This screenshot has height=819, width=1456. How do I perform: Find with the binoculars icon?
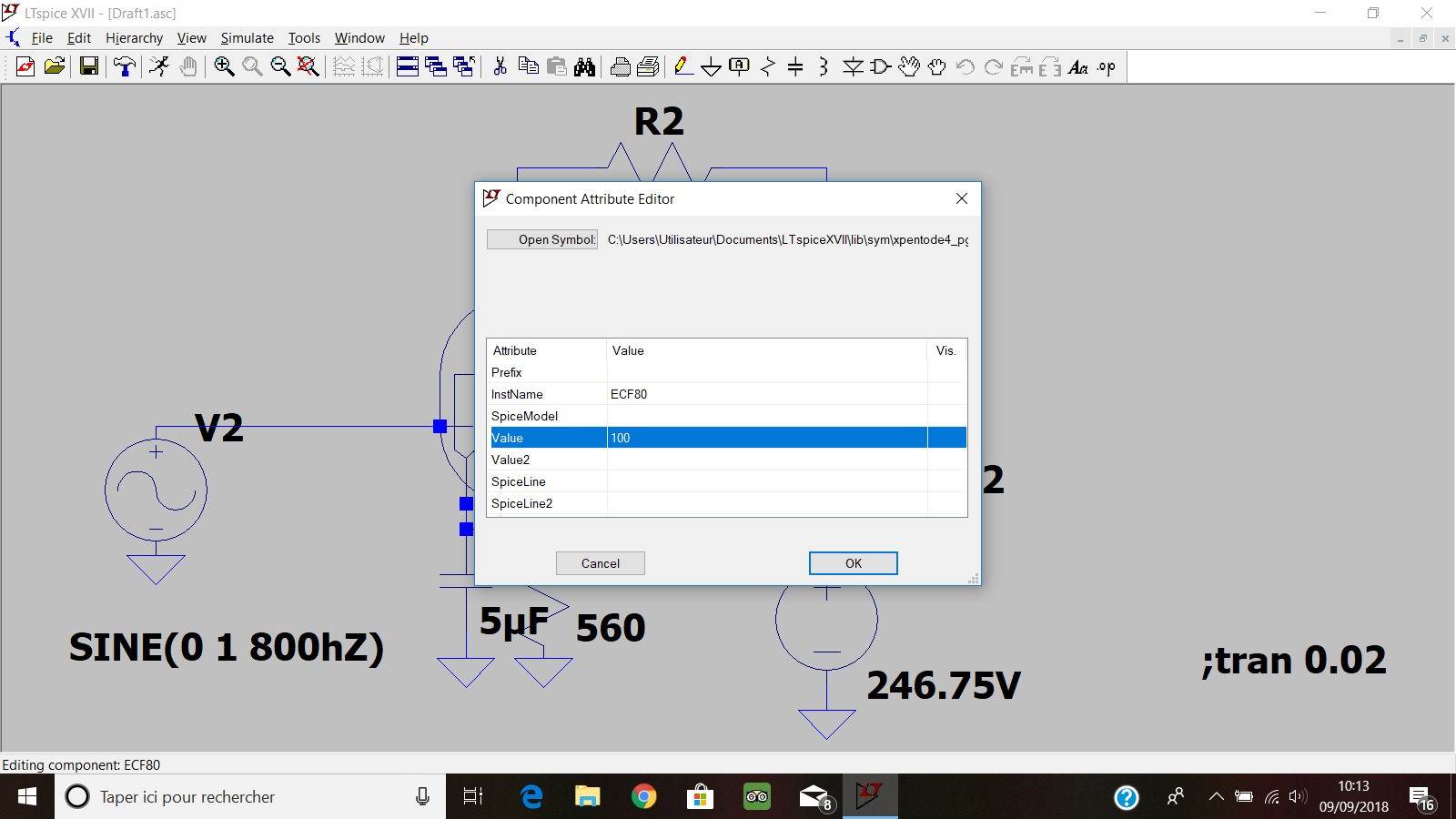click(x=584, y=66)
